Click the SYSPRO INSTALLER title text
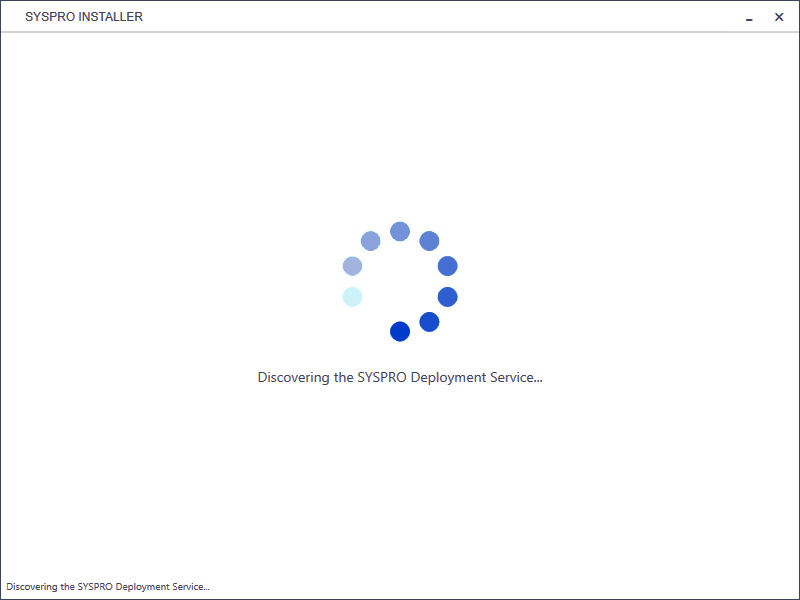The width and height of the screenshot is (800, 600). click(x=84, y=17)
